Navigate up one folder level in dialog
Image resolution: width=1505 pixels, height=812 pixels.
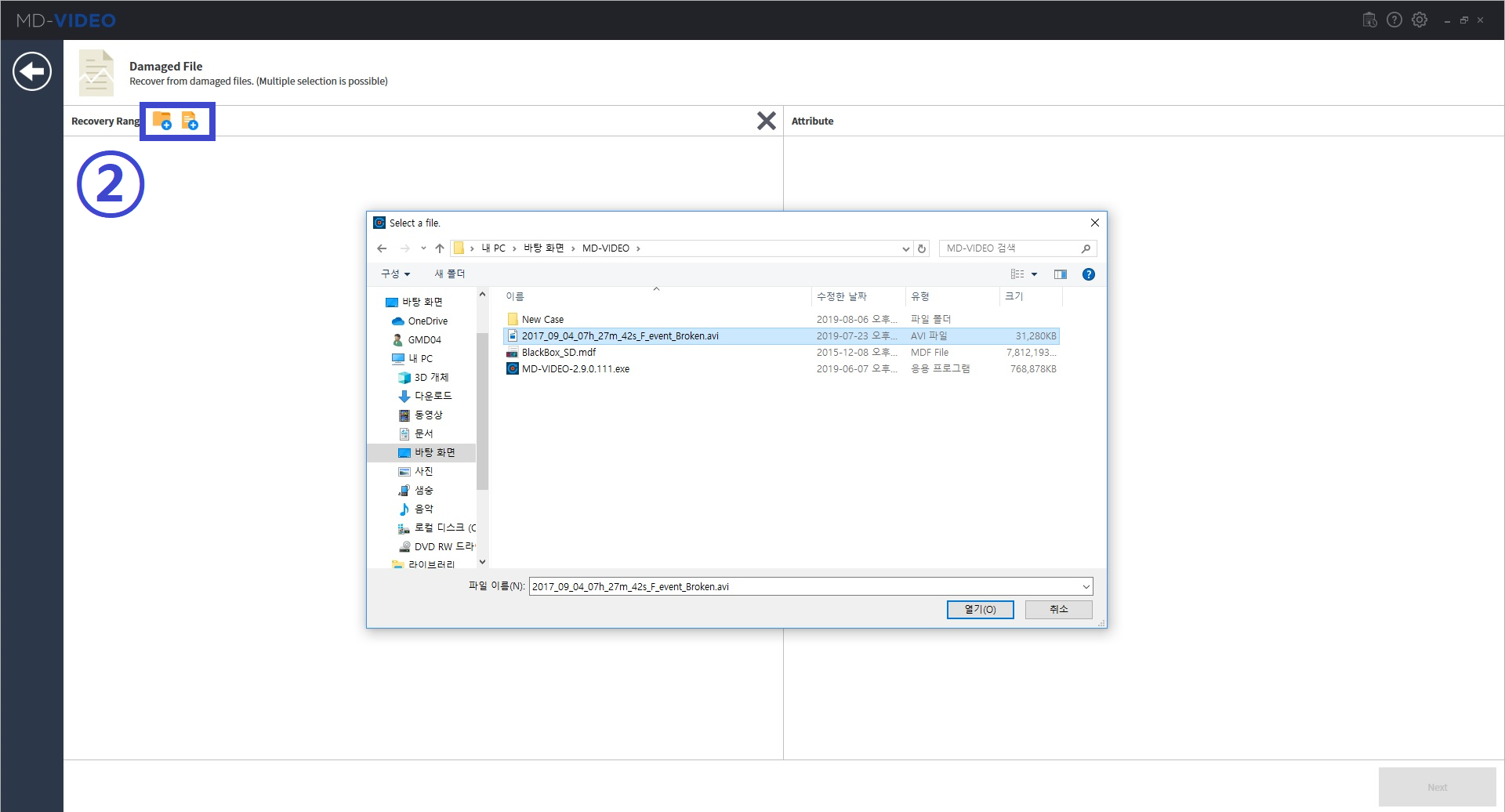tap(440, 248)
